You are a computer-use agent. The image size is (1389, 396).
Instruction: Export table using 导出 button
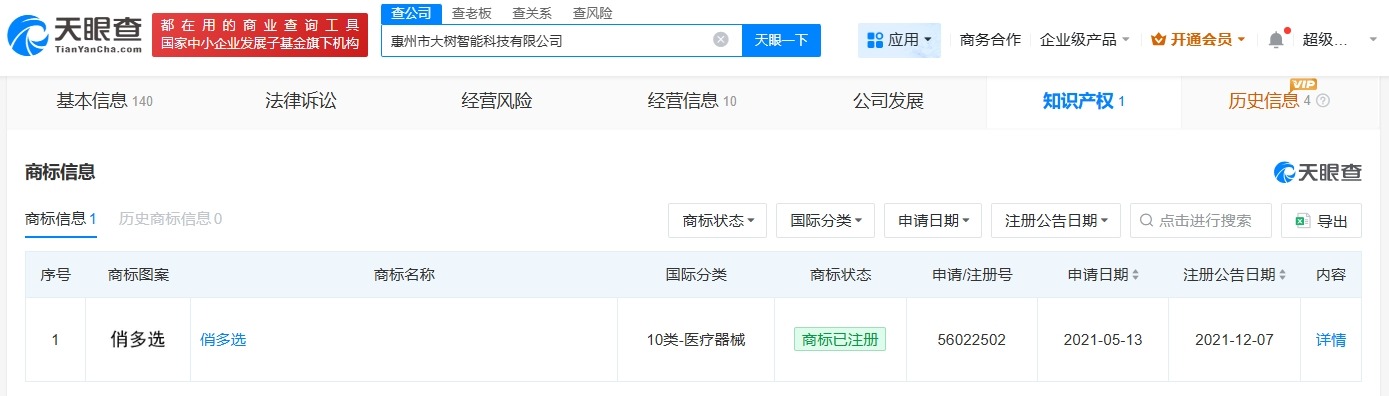tap(1321, 221)
